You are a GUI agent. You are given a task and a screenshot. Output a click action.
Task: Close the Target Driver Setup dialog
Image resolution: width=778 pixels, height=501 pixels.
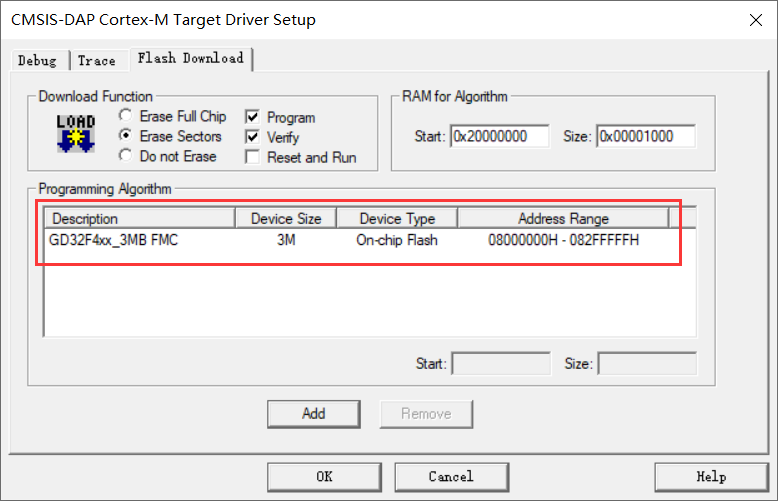(752, 19)
